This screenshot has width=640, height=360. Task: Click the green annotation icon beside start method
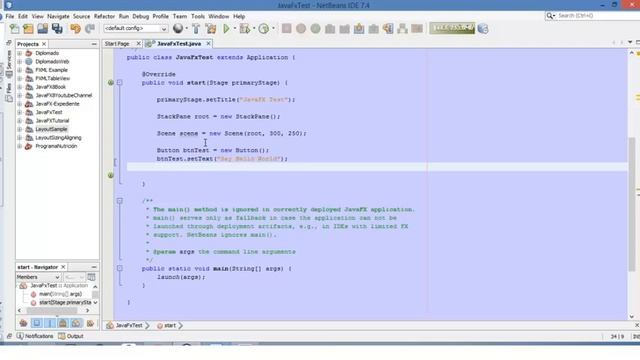(x=111, y=82)
